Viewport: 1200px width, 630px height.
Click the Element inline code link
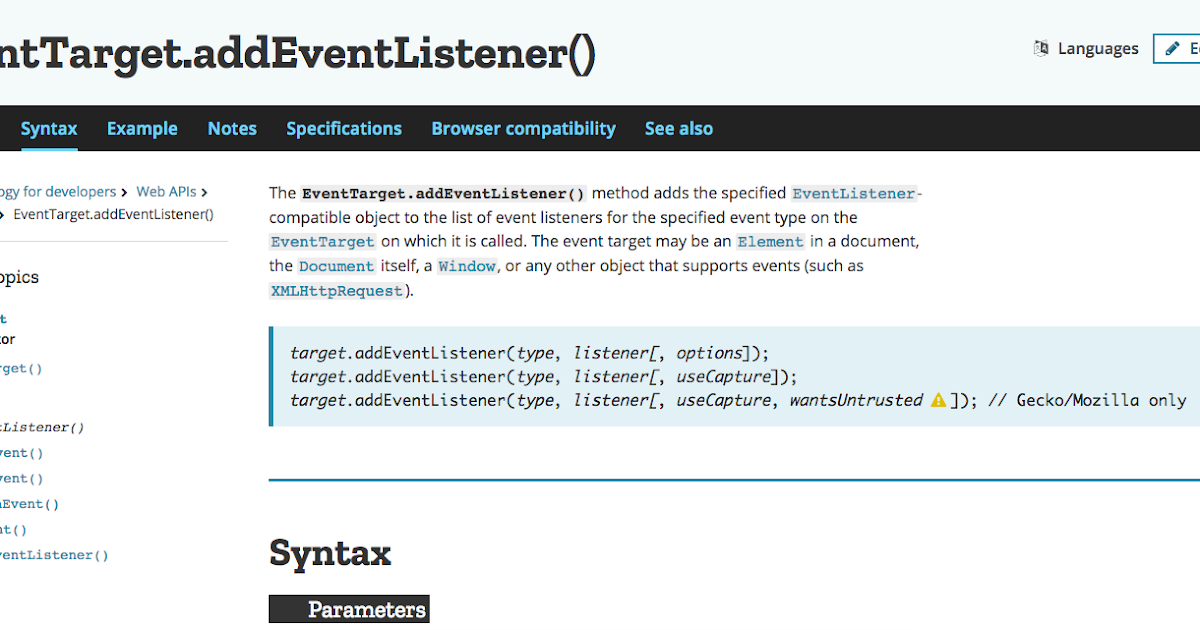click(770, 240)
